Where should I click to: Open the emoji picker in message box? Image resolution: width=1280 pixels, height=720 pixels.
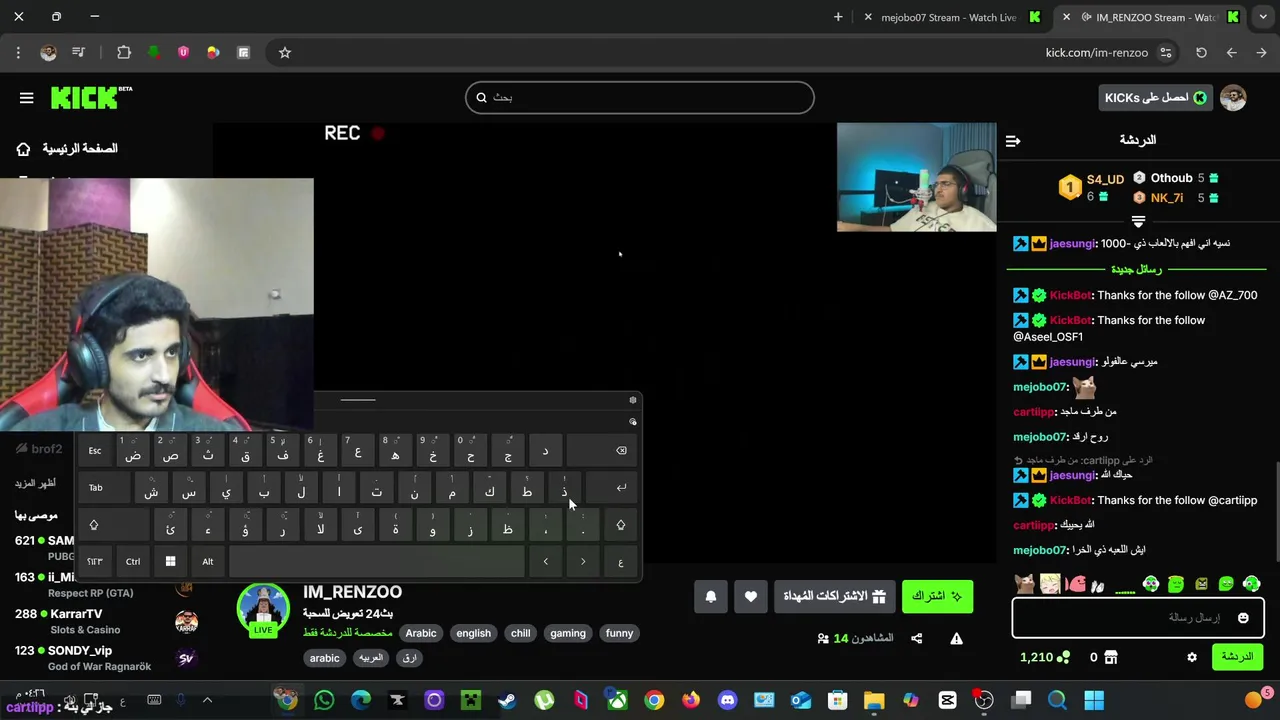coord(1243,618)
